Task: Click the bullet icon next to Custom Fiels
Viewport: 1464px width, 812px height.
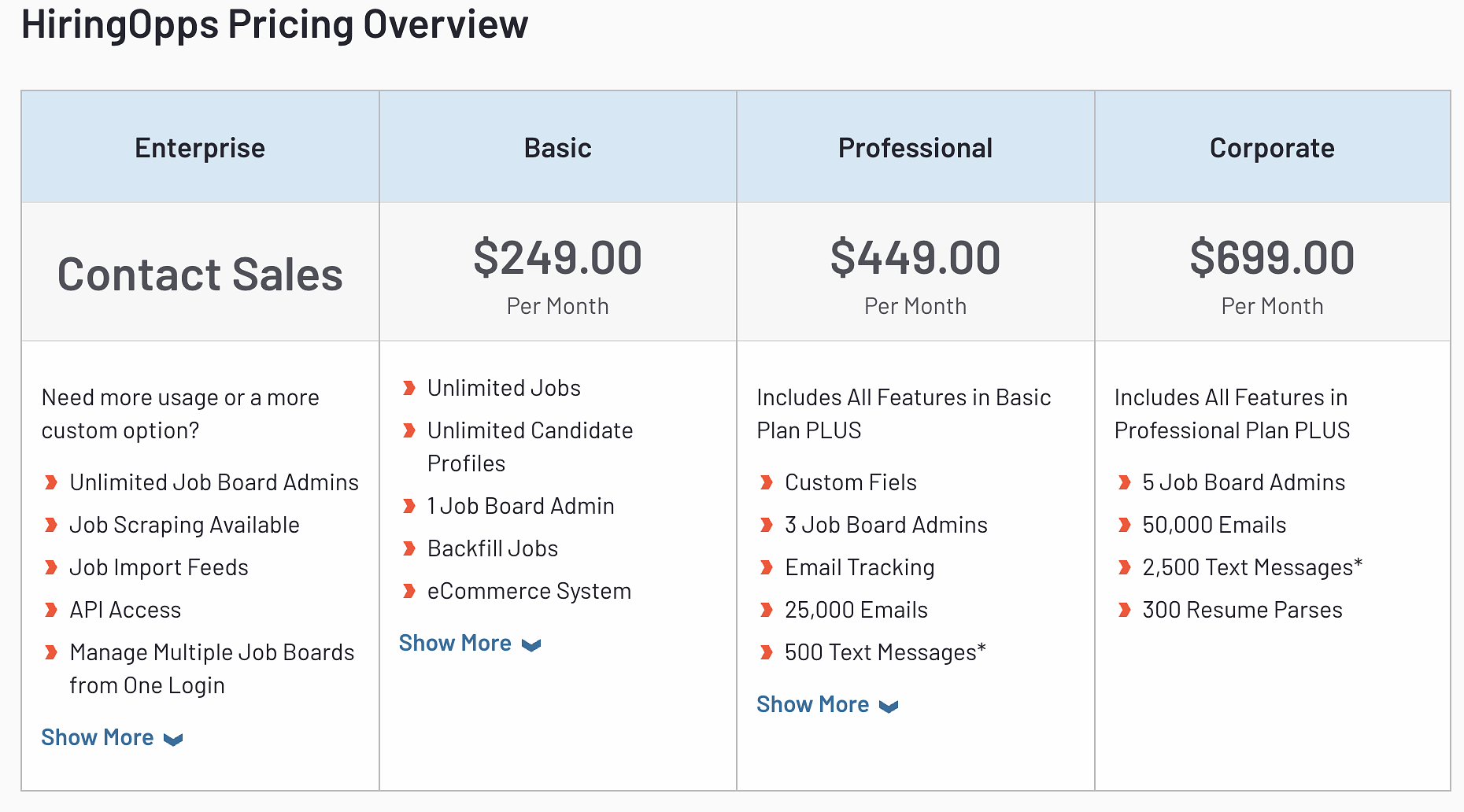Action: pyautogui.click(x=767, y=482)
